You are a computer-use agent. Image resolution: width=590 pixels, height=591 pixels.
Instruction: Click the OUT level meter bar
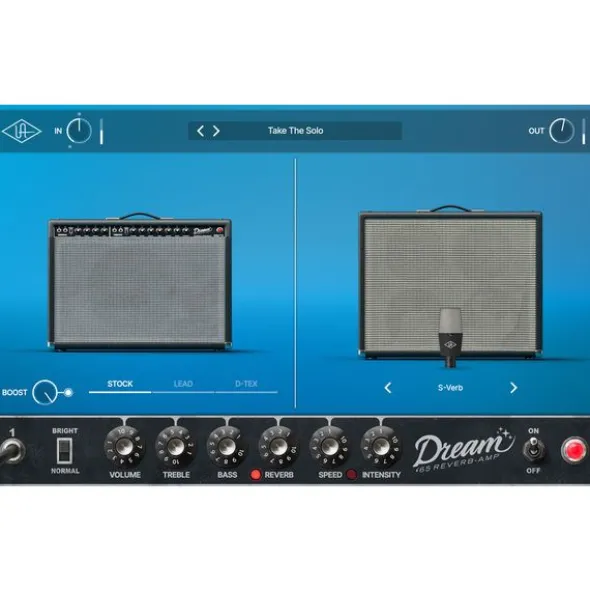[584, 131]
